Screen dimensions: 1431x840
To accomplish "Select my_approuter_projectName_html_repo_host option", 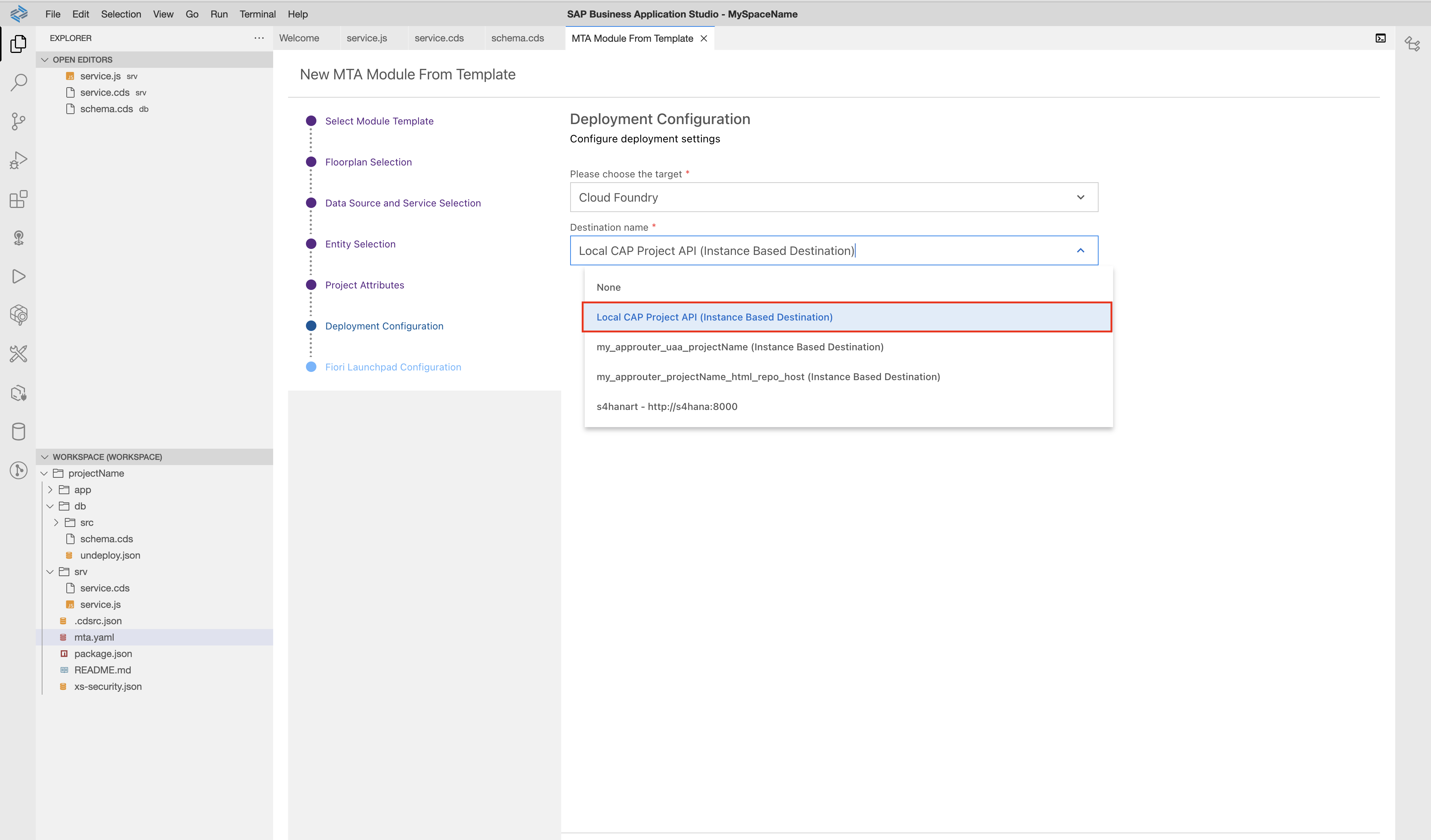I will point(849,376).
